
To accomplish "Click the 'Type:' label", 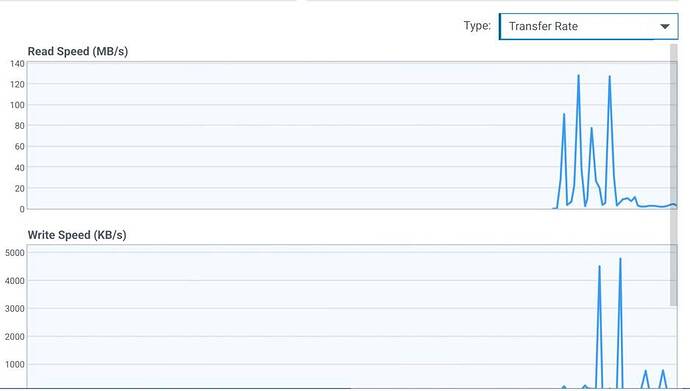I will [477, 26].
